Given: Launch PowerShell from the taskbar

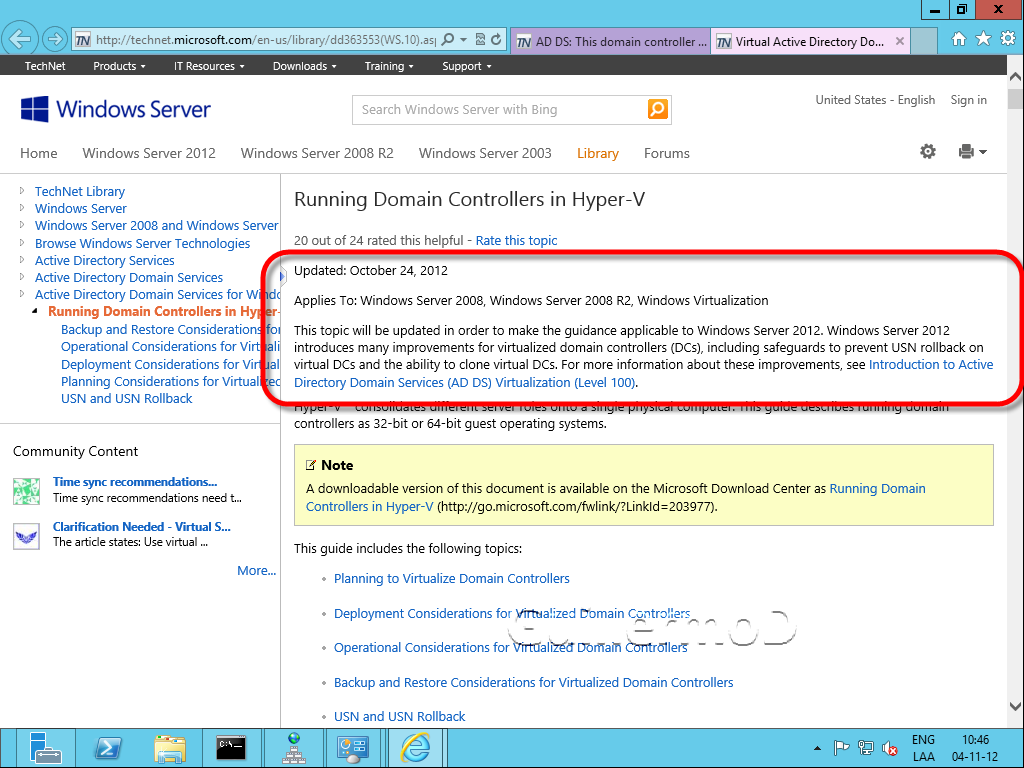Looking at the screenshot, I should [108, 747].
